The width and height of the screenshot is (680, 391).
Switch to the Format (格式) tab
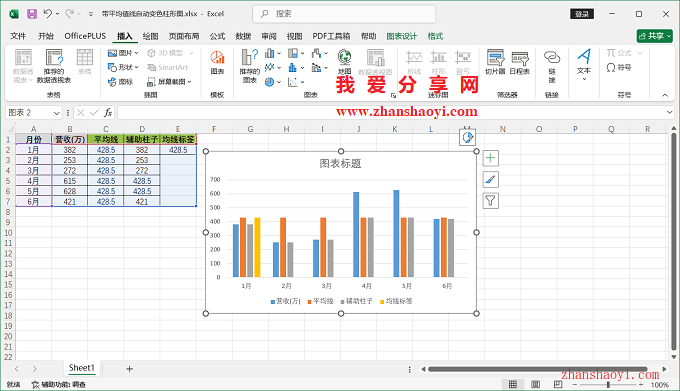[x=435, y=36]
